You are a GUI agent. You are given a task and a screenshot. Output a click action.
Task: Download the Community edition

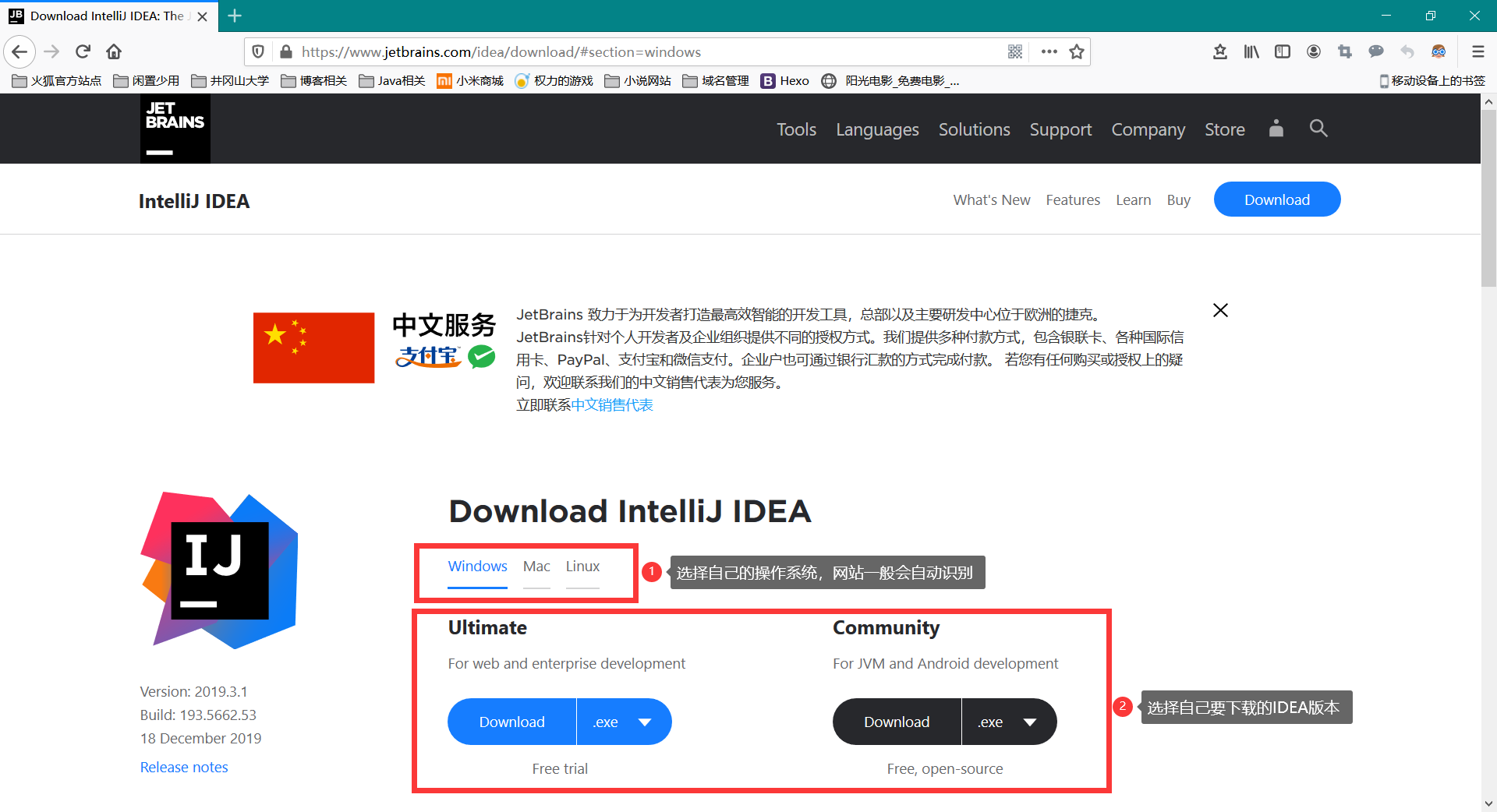[x=897, y=722]
